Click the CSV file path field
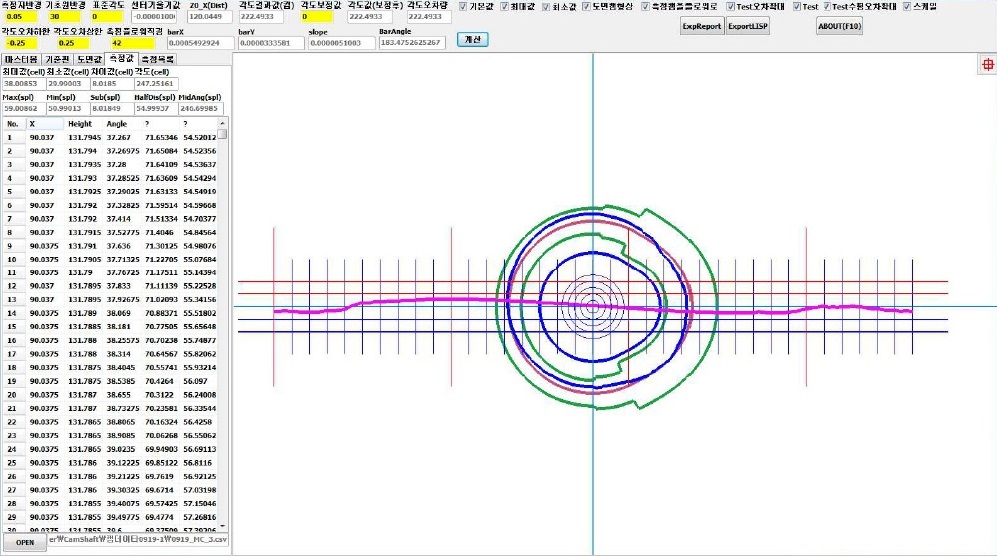 coord(138,541)
